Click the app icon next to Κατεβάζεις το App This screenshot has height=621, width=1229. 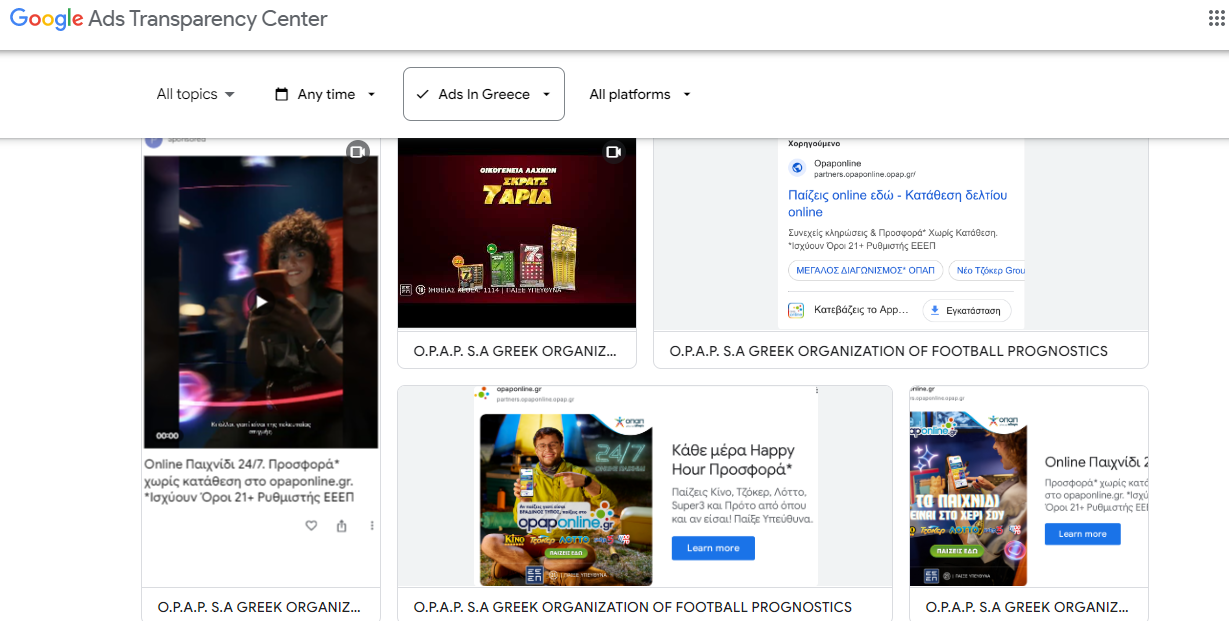click(796, 311)
